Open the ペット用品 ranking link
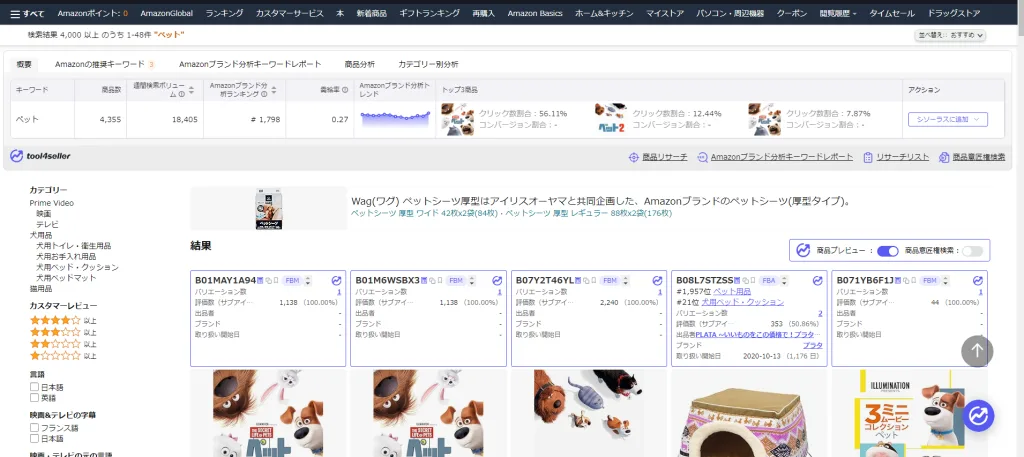 [x=732, y=291]
